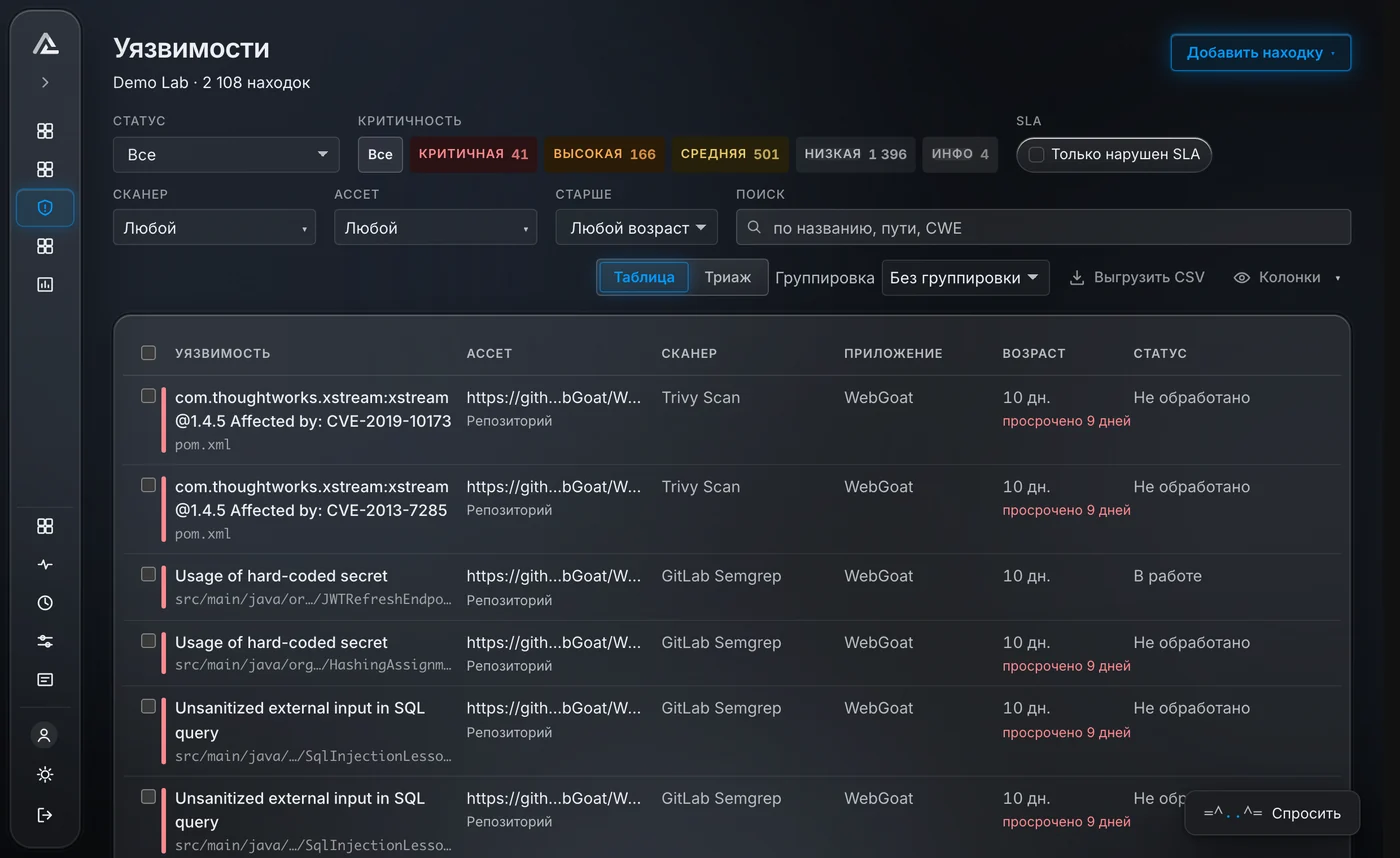Click Выгрузить CSV download button
Viewport: 1400px width, 858px height.
[1137, 278]
